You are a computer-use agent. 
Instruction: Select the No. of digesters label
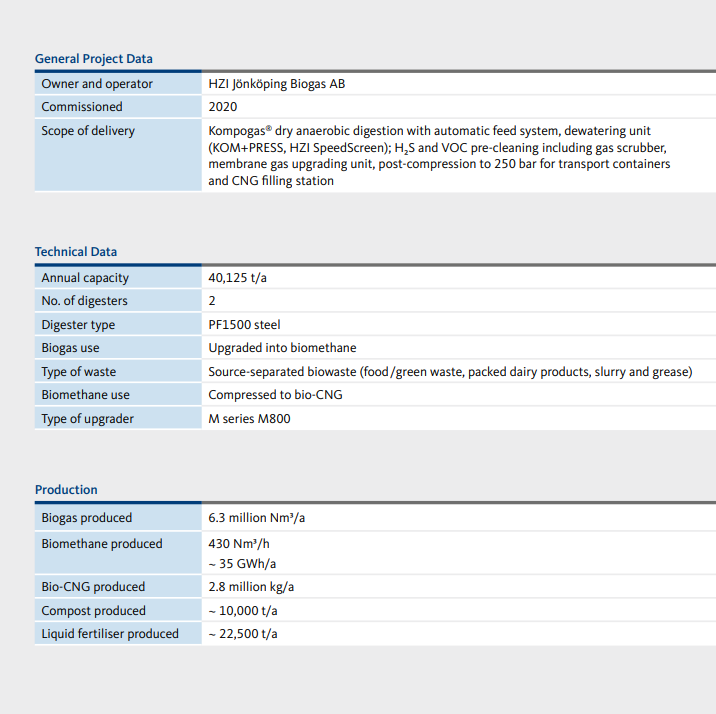point(84,301)
